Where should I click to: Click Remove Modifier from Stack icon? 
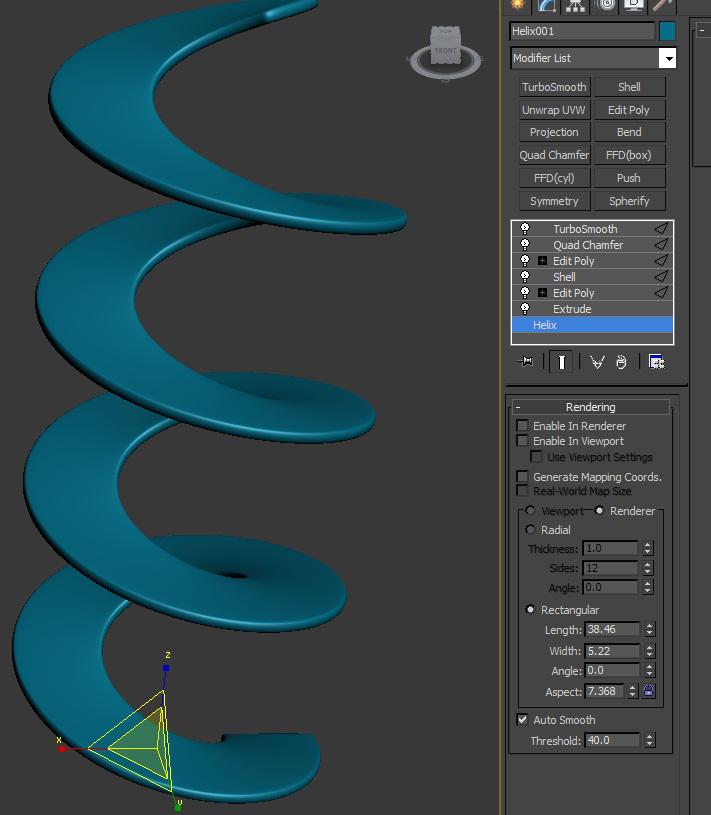tap(621, 362)
